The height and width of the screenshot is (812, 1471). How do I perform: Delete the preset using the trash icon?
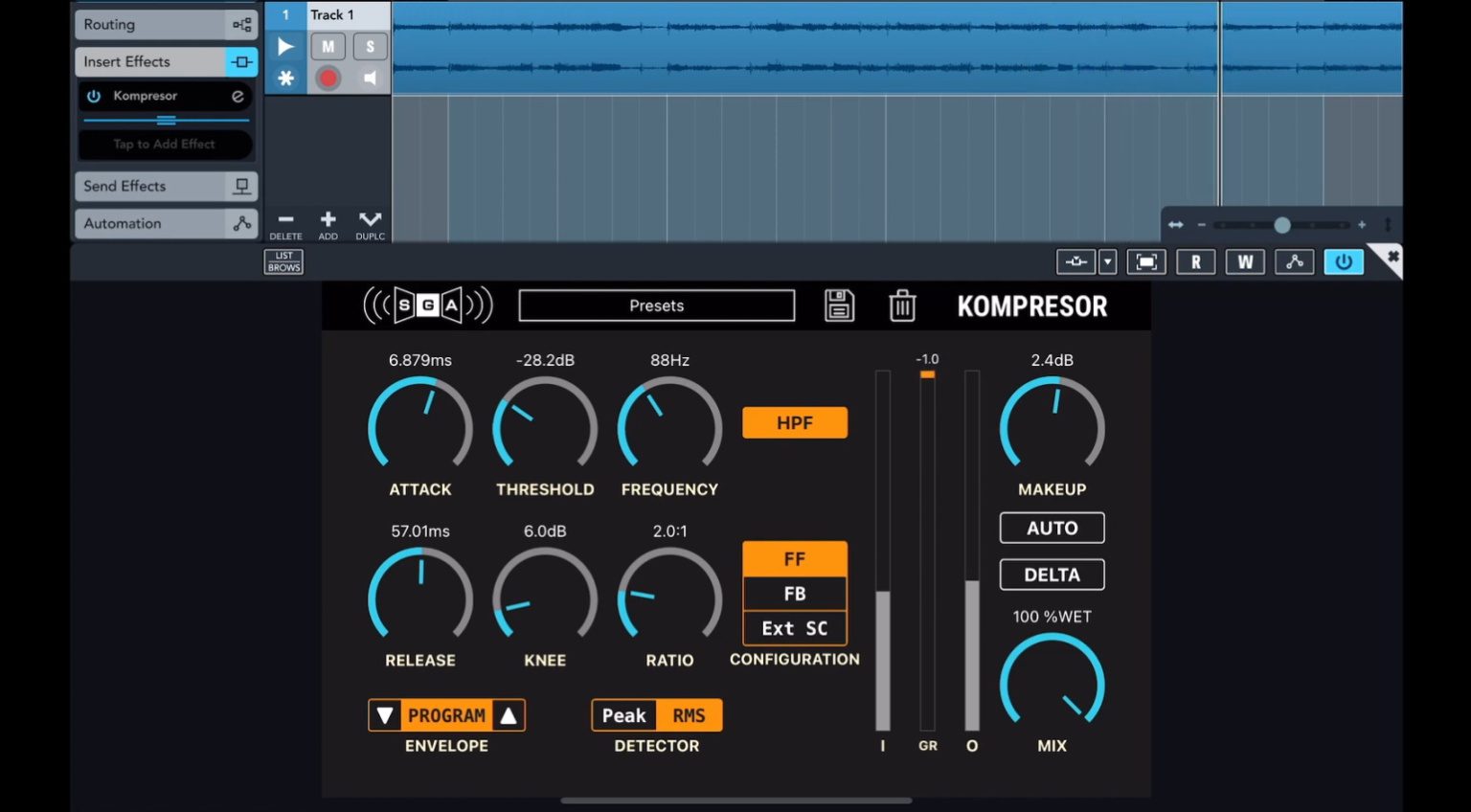(901, 305)
